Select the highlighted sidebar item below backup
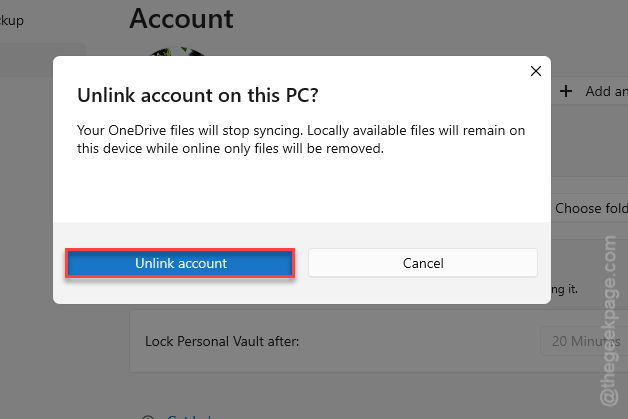Screen dimensions: 628x419 pyautogui.click(x=42, y=60)
